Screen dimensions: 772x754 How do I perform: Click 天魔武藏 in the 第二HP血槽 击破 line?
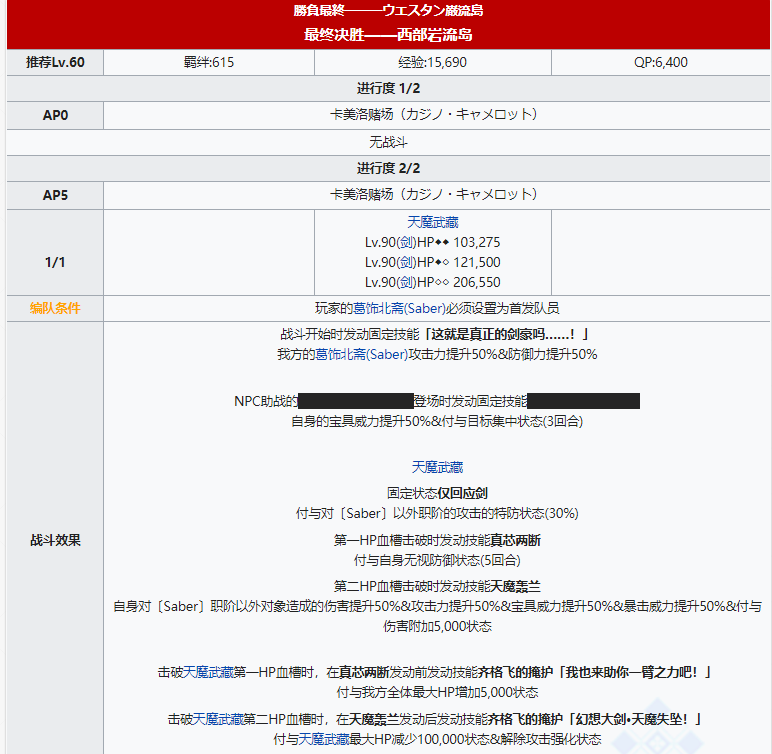[218, 719]
